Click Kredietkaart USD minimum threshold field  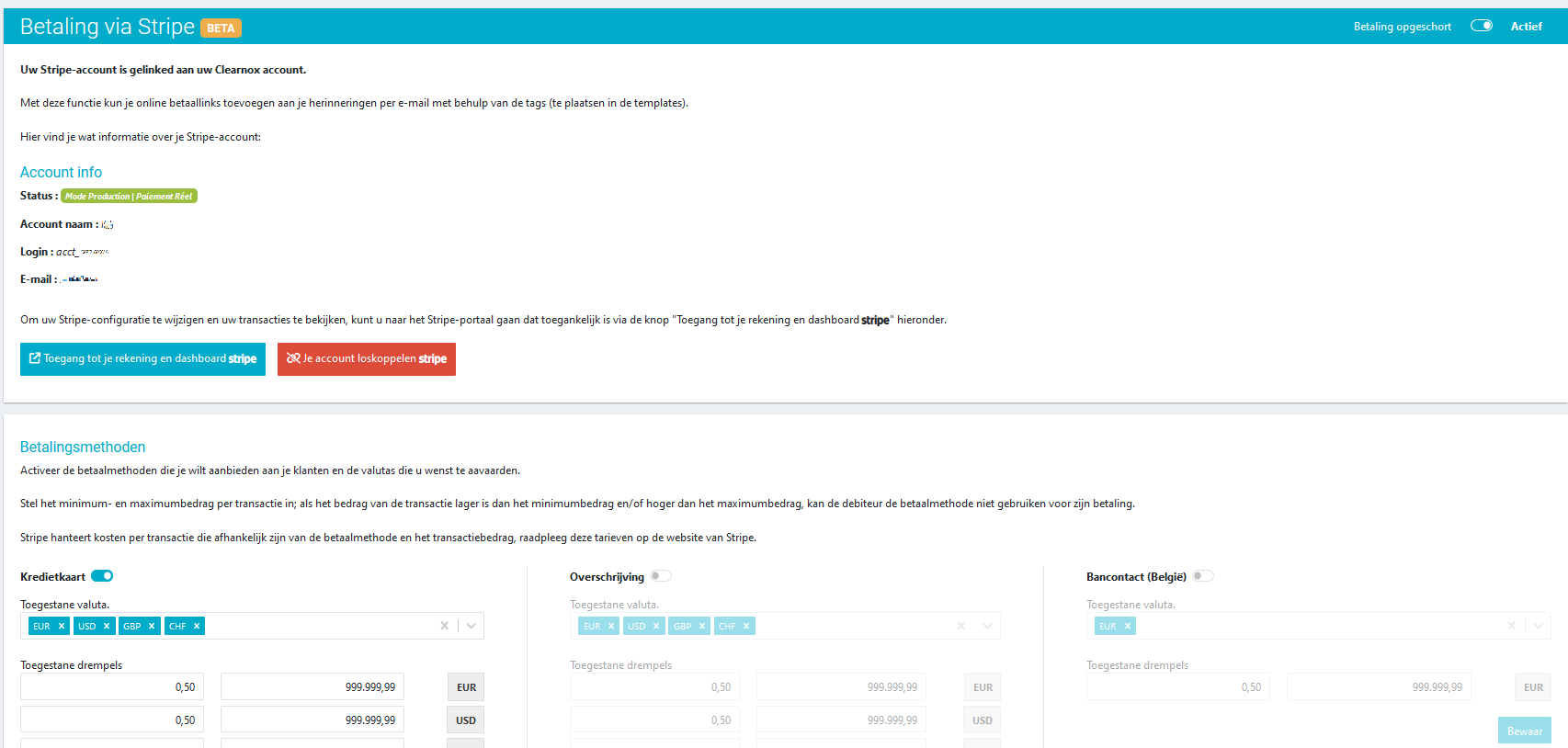[x=112, y=720]
